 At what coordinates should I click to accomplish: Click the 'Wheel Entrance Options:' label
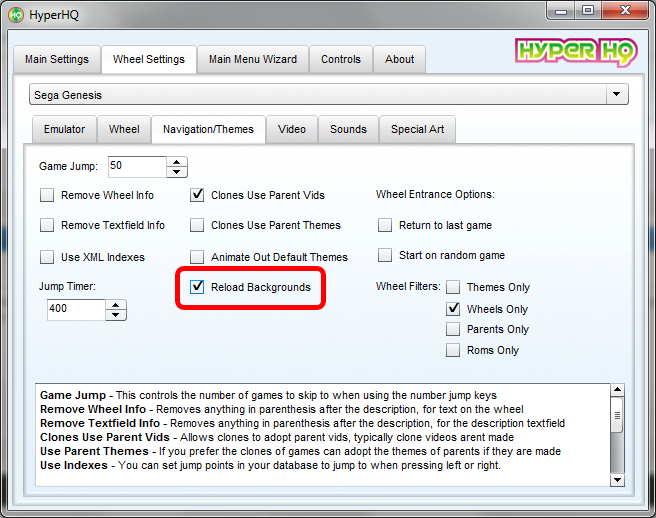[435, 194]
